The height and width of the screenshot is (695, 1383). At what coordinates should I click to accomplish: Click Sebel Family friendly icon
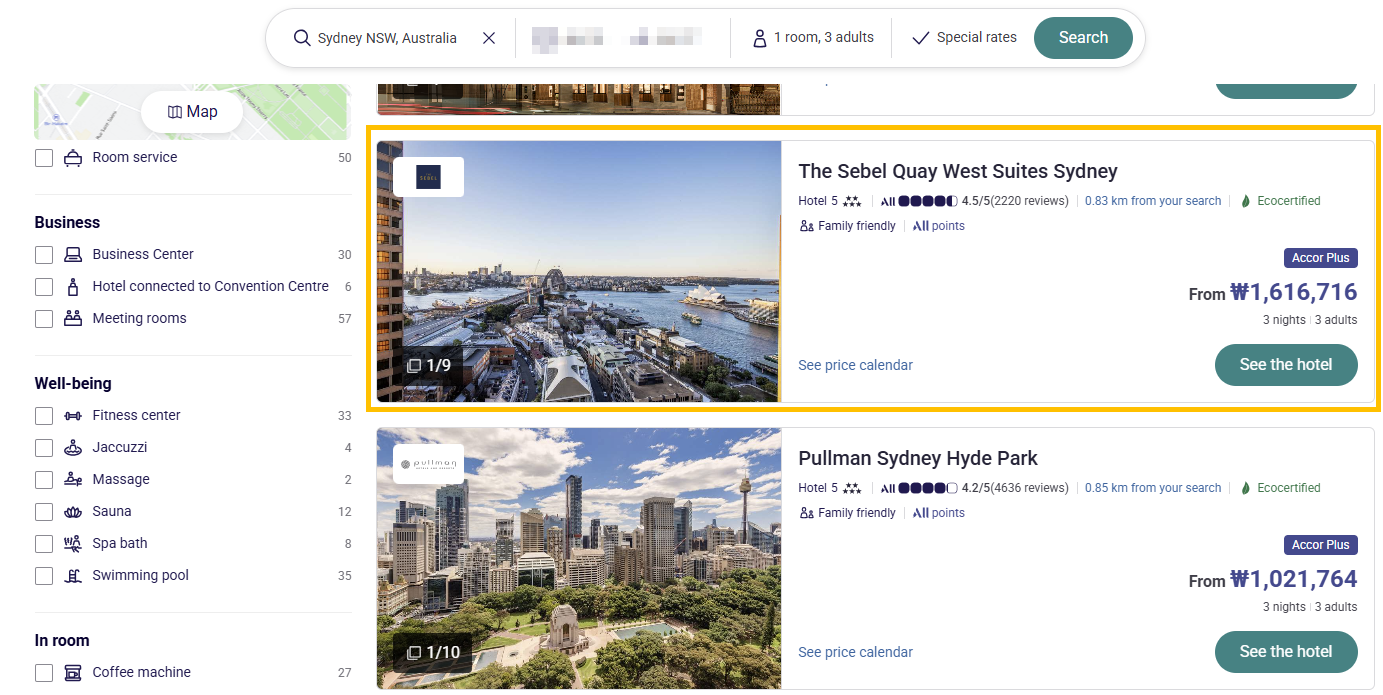pyautogui.click(x=806, y=226)
